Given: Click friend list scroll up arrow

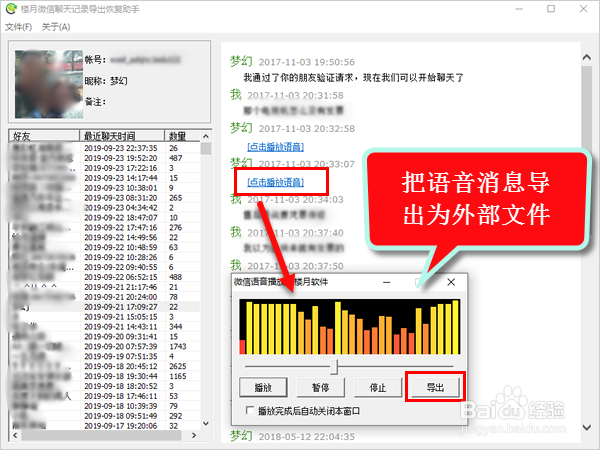Looking at the screenshot, I should point(206,136).
